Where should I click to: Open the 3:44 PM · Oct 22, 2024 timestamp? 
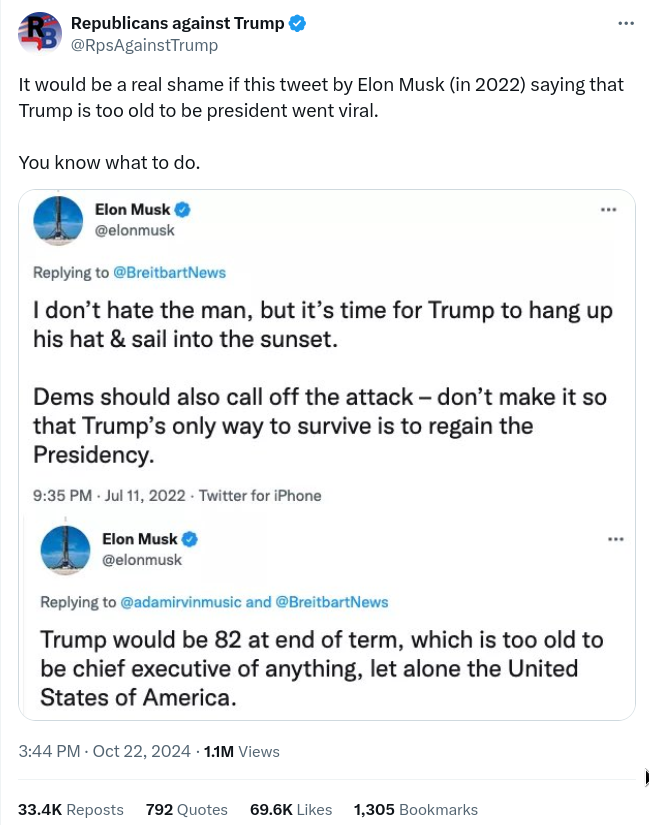[x=104, y=751]
